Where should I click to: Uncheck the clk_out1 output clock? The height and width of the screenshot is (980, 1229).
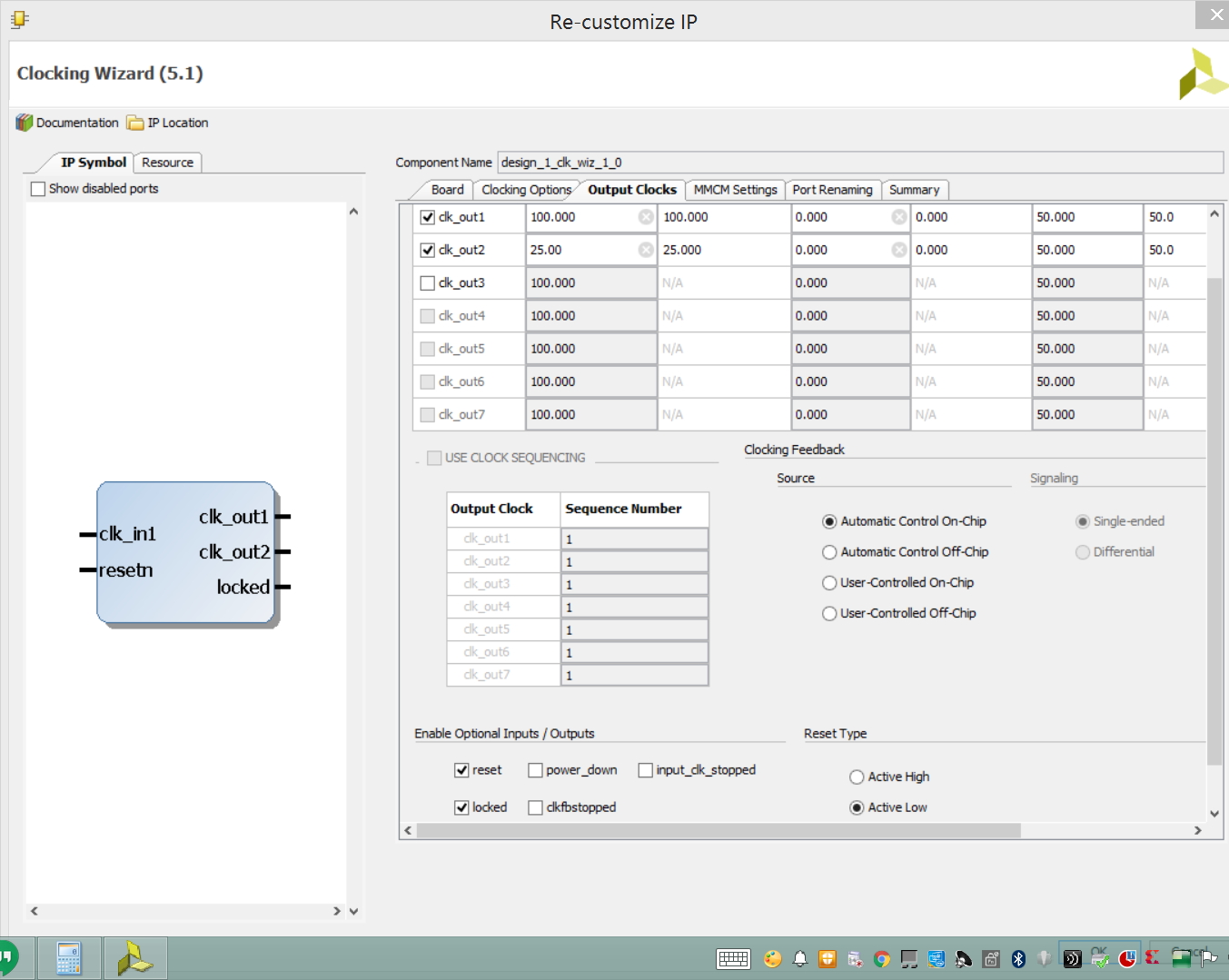(x=428, y=217)
